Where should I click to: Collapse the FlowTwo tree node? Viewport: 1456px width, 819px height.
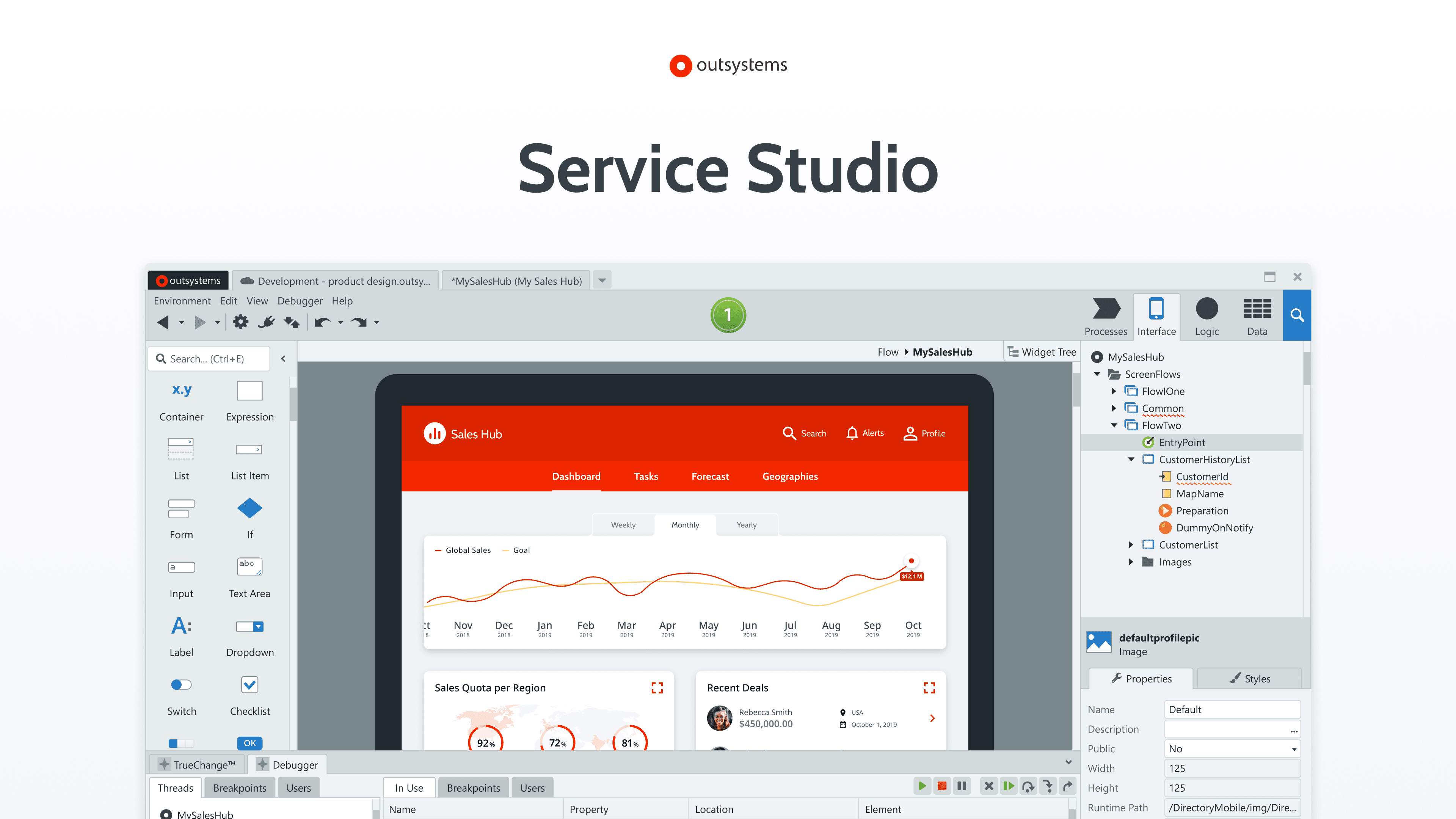click(x=1114, y=425)
